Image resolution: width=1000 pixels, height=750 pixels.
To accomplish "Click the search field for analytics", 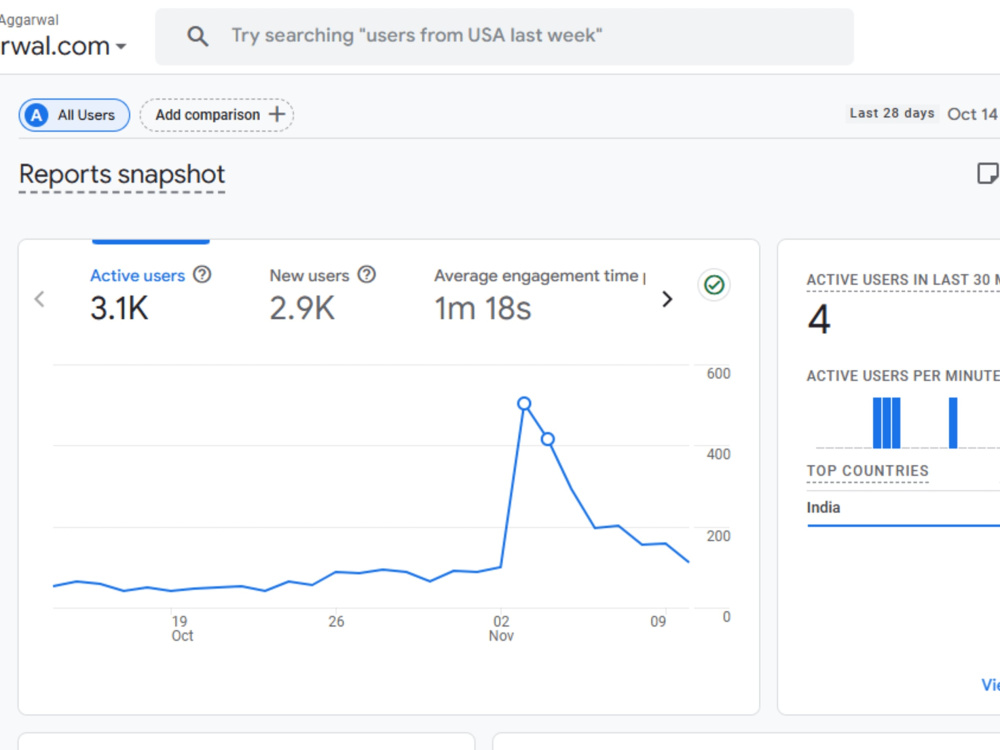I will (x=504, y=36).
